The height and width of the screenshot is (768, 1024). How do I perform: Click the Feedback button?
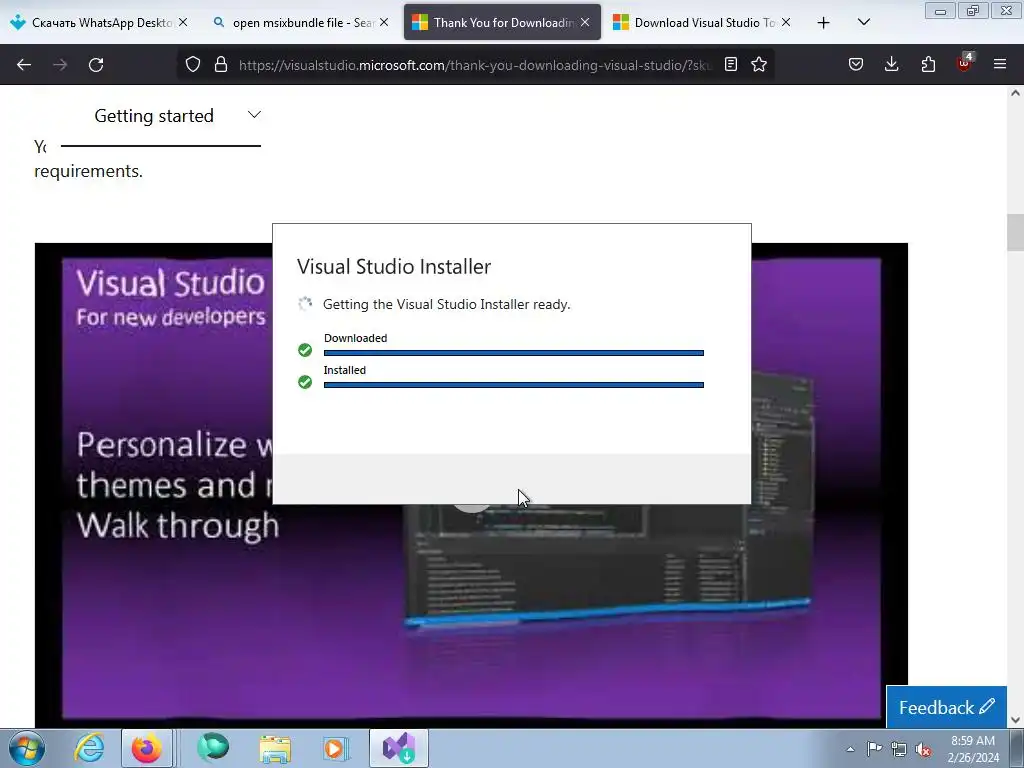946,707
